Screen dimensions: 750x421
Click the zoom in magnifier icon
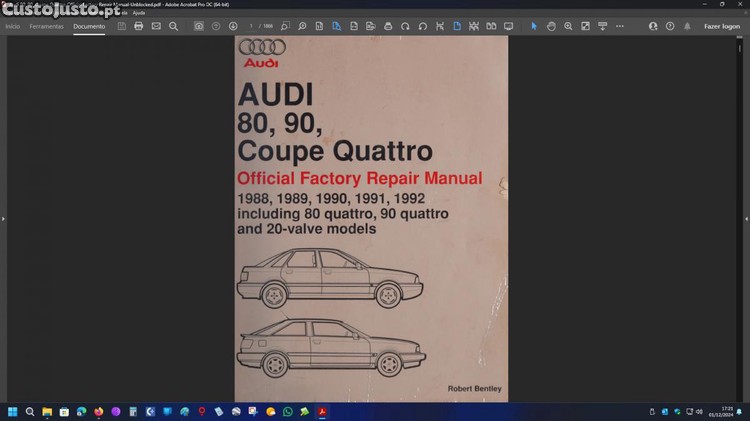(568, 26)
